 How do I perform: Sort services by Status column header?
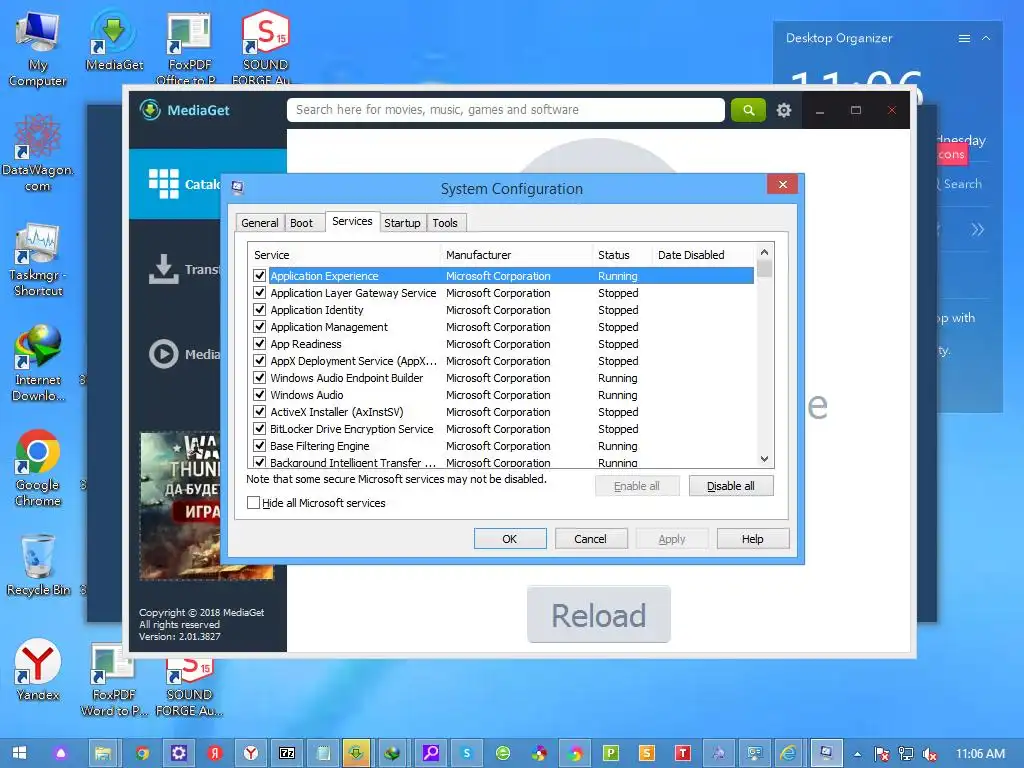(621, 255)
